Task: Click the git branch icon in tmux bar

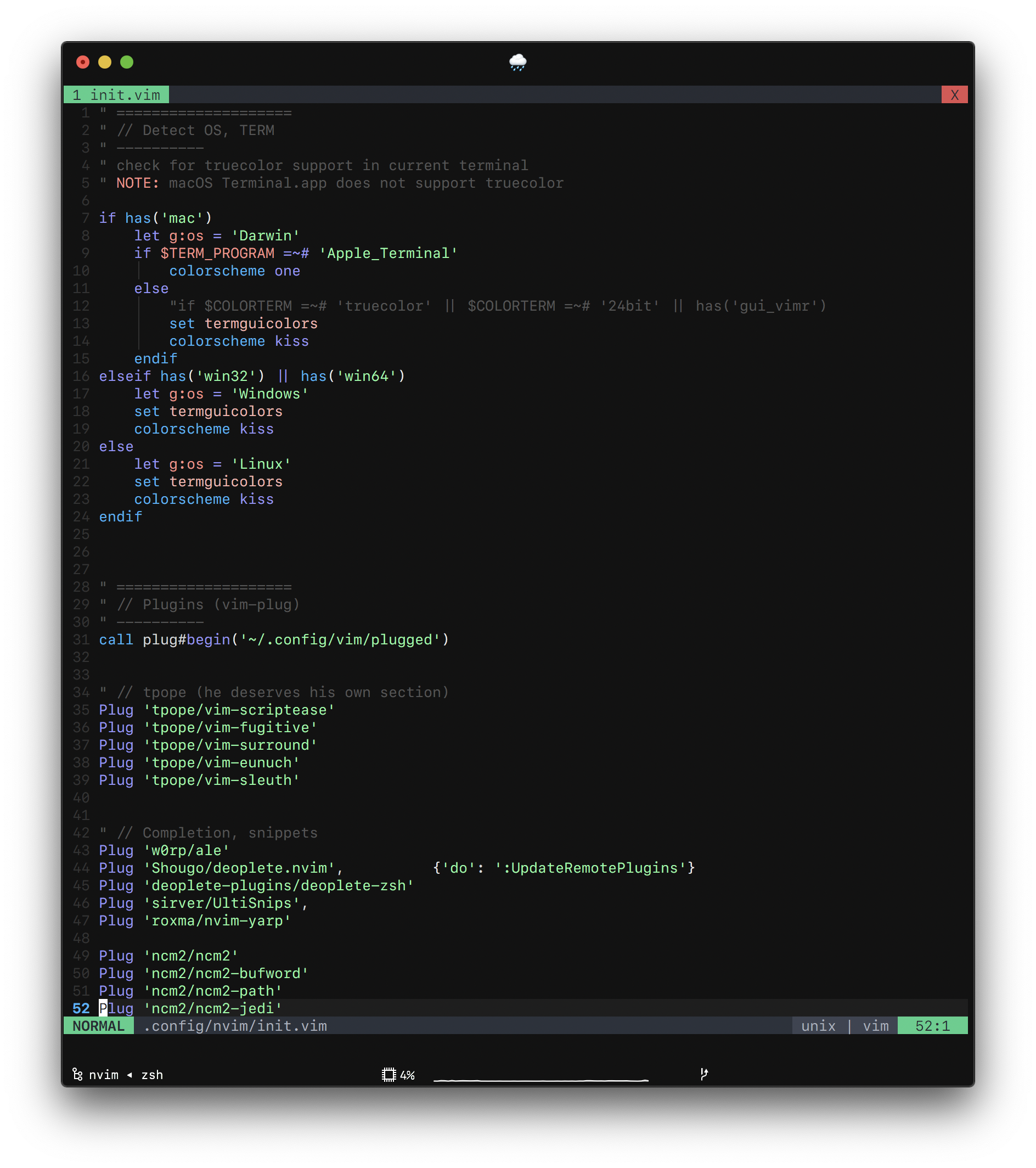Action: [x=704, y=1074]
